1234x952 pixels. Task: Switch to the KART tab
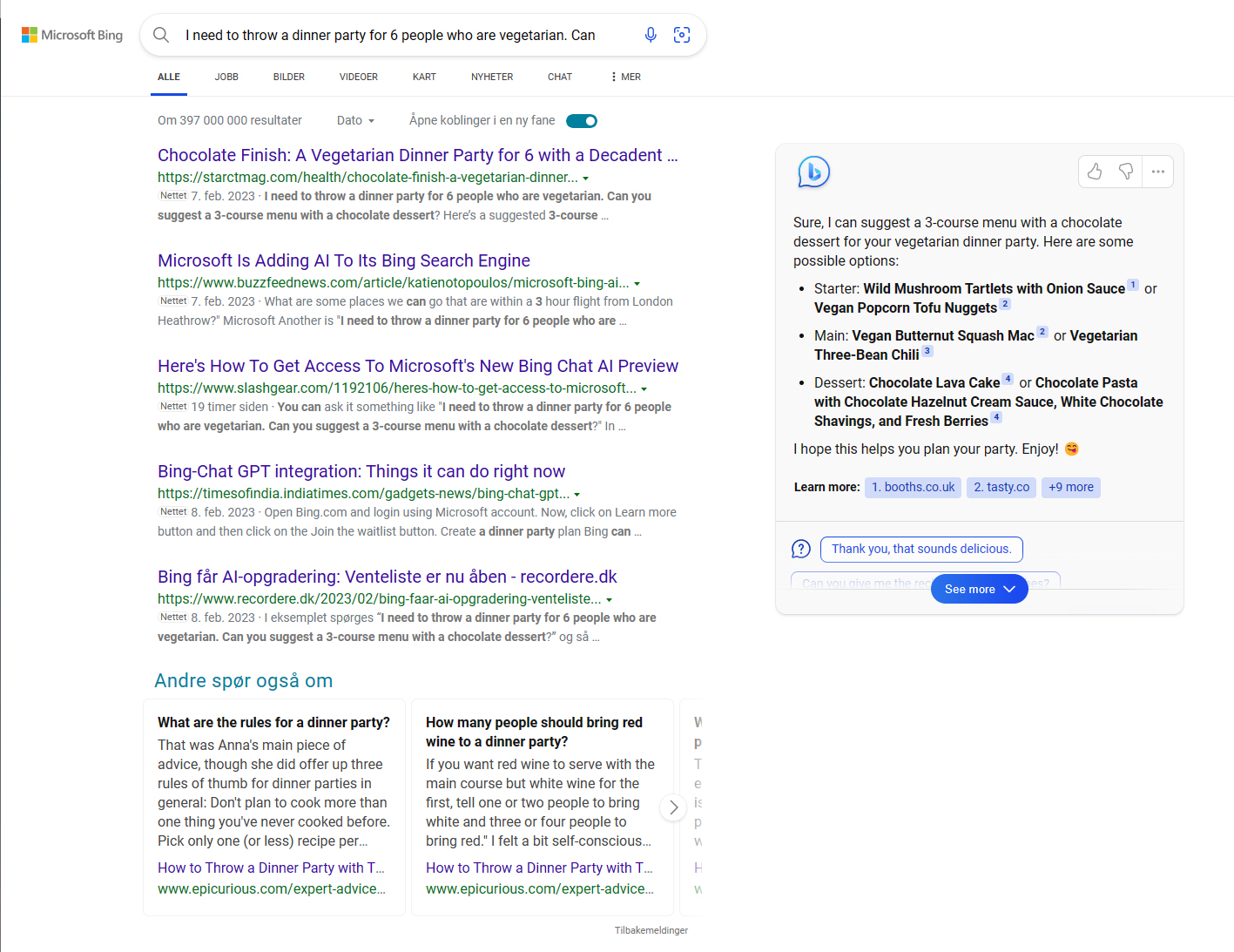click(x=424, y=77)
